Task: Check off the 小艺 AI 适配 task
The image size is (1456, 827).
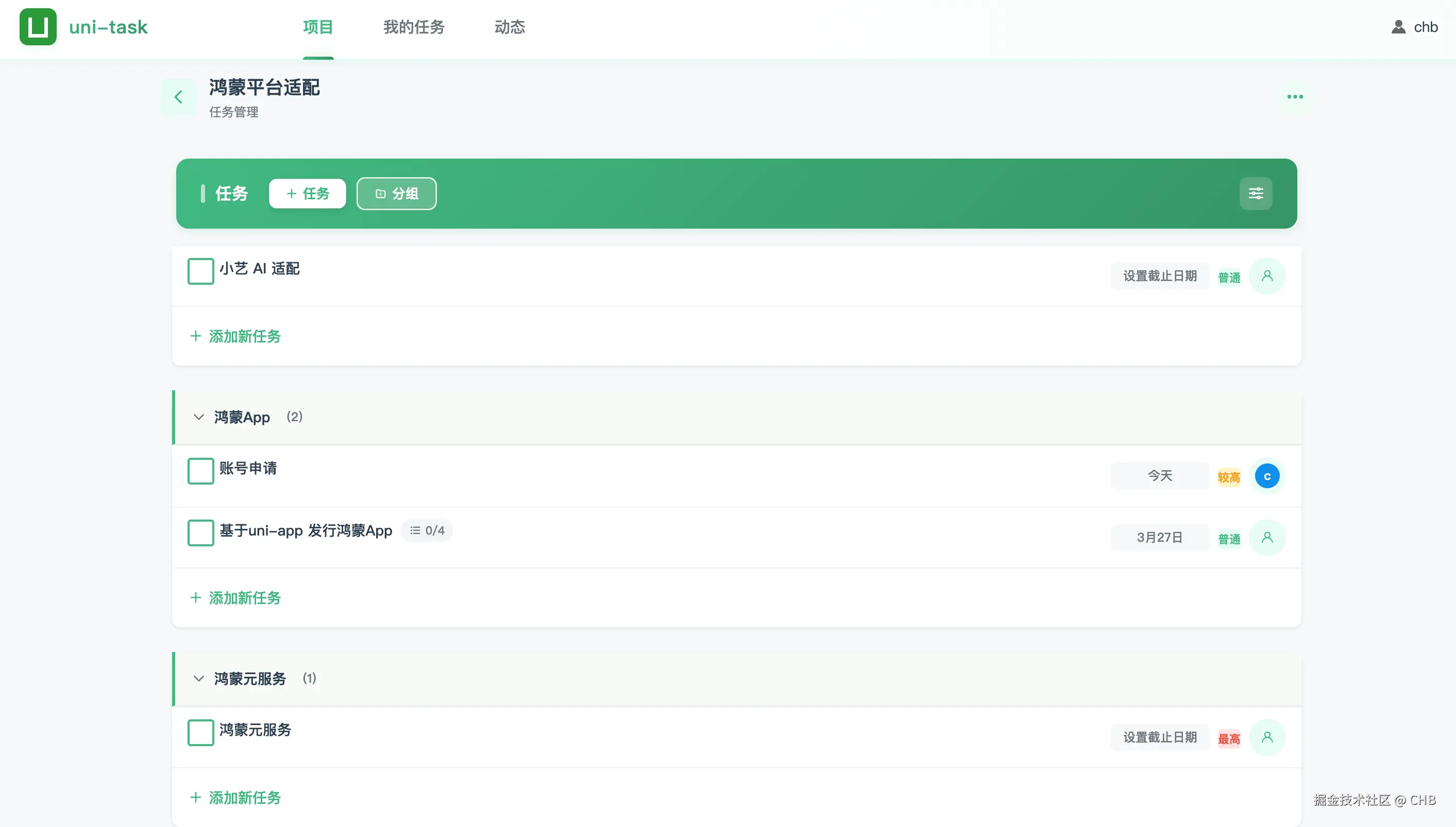Action: pos(200,271)
